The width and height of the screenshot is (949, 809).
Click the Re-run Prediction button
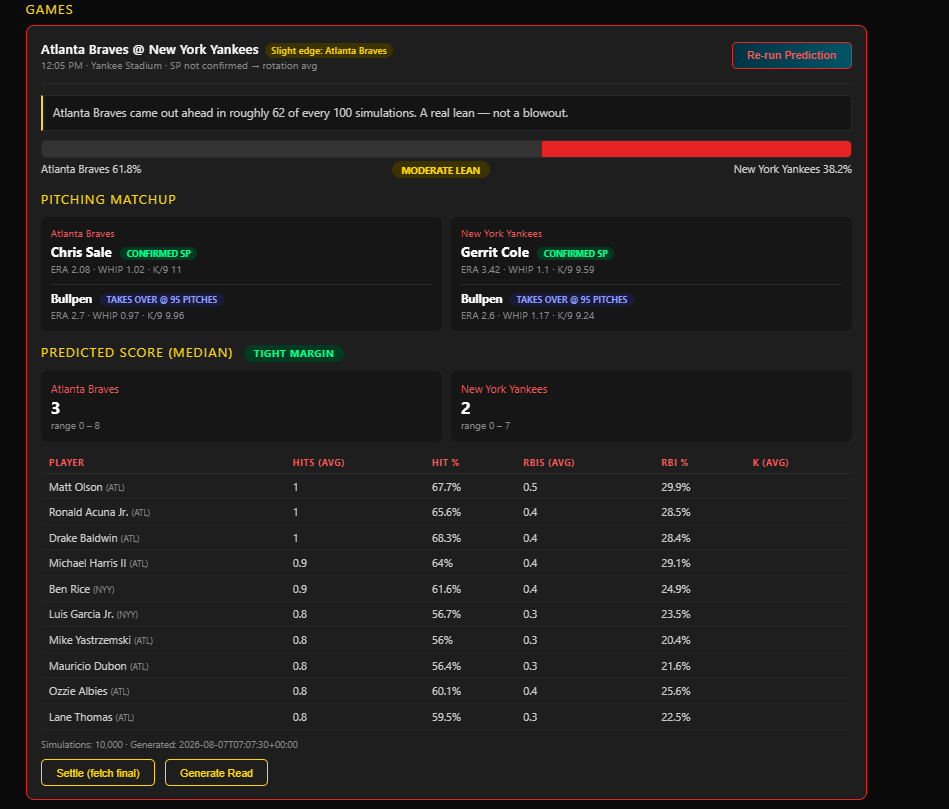[x=792, y=55]
